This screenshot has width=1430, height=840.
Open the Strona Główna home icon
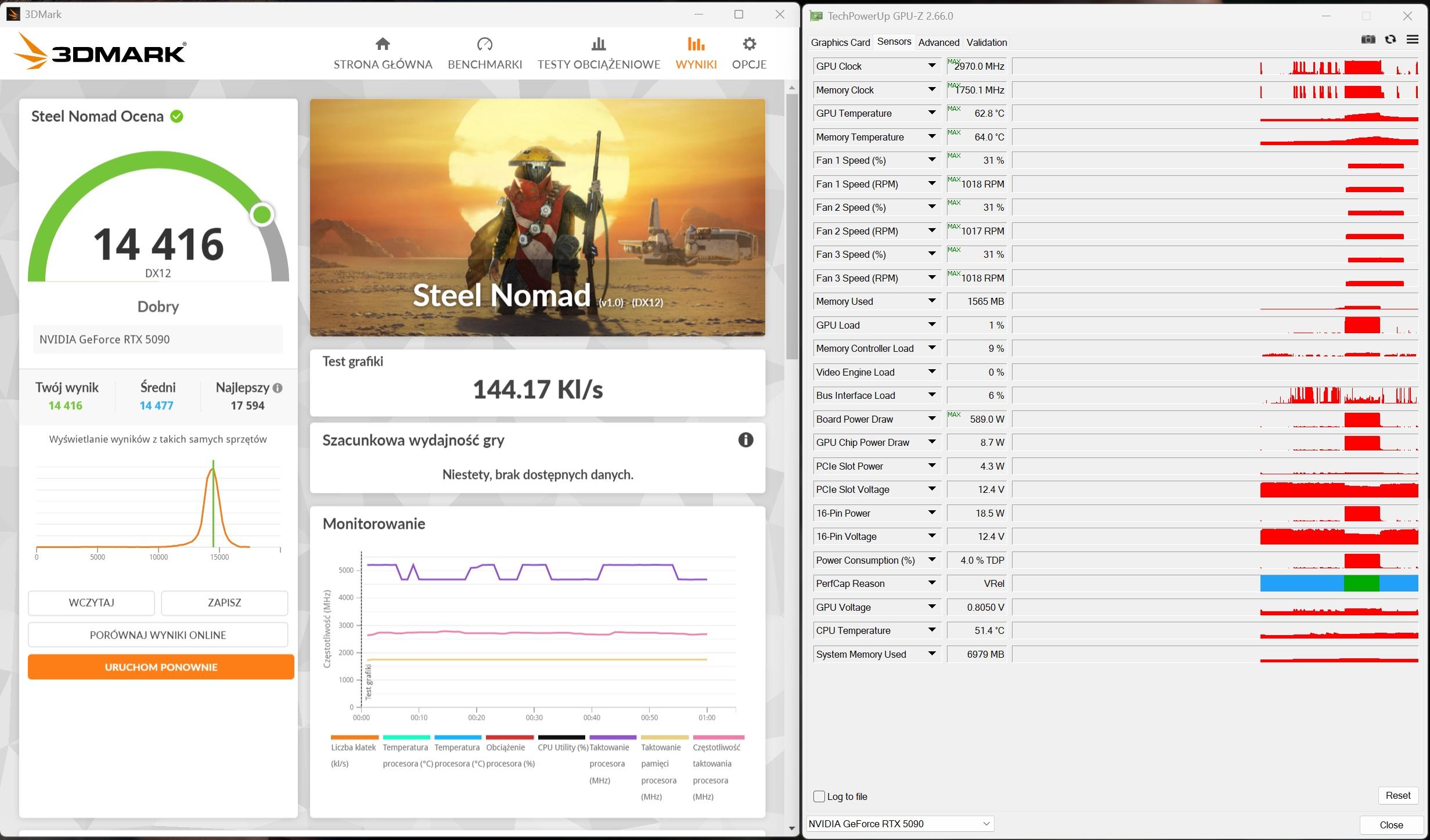click(383, 44)
